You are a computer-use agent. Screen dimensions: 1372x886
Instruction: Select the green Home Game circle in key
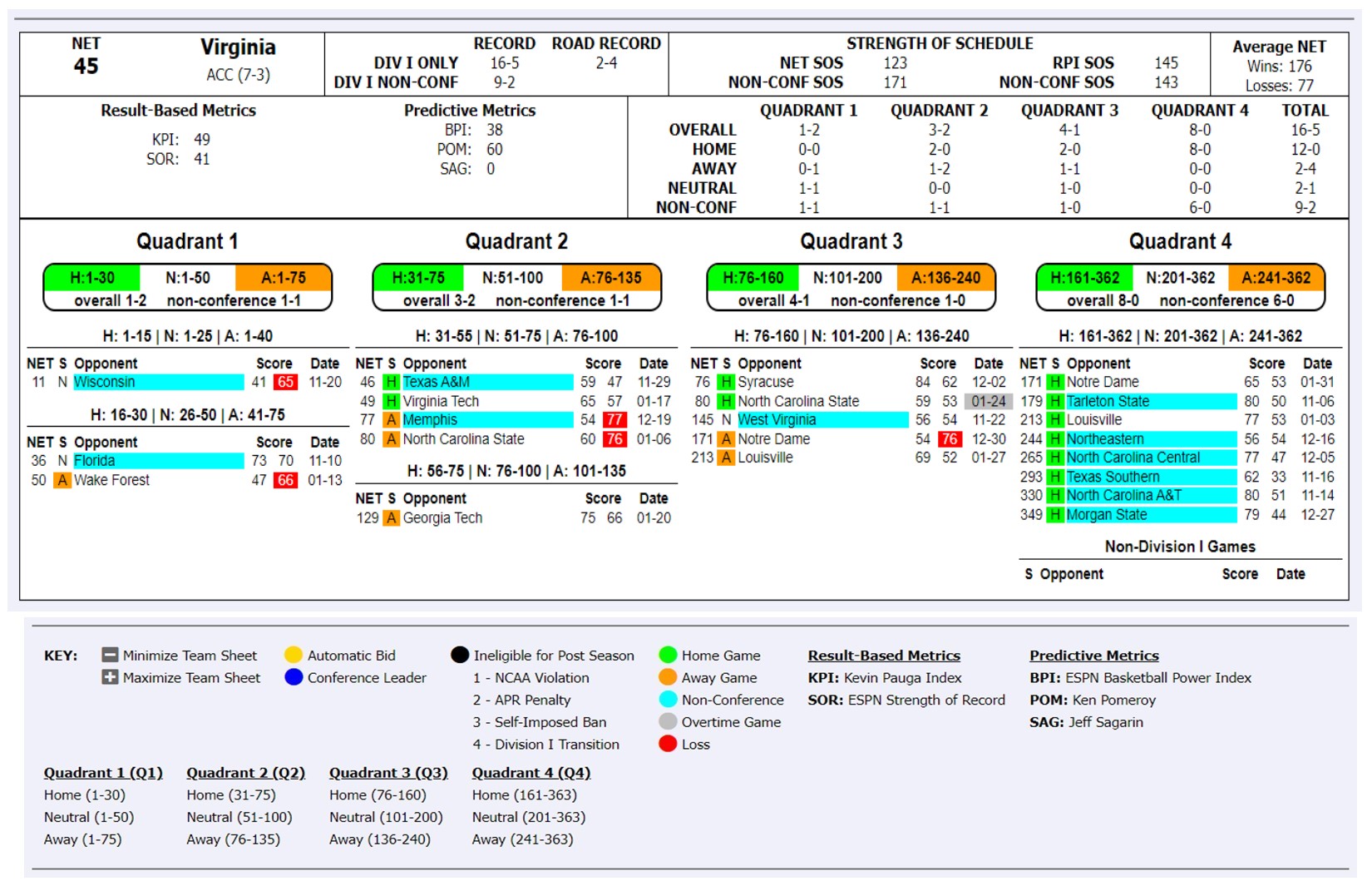(x=668, y=656)
